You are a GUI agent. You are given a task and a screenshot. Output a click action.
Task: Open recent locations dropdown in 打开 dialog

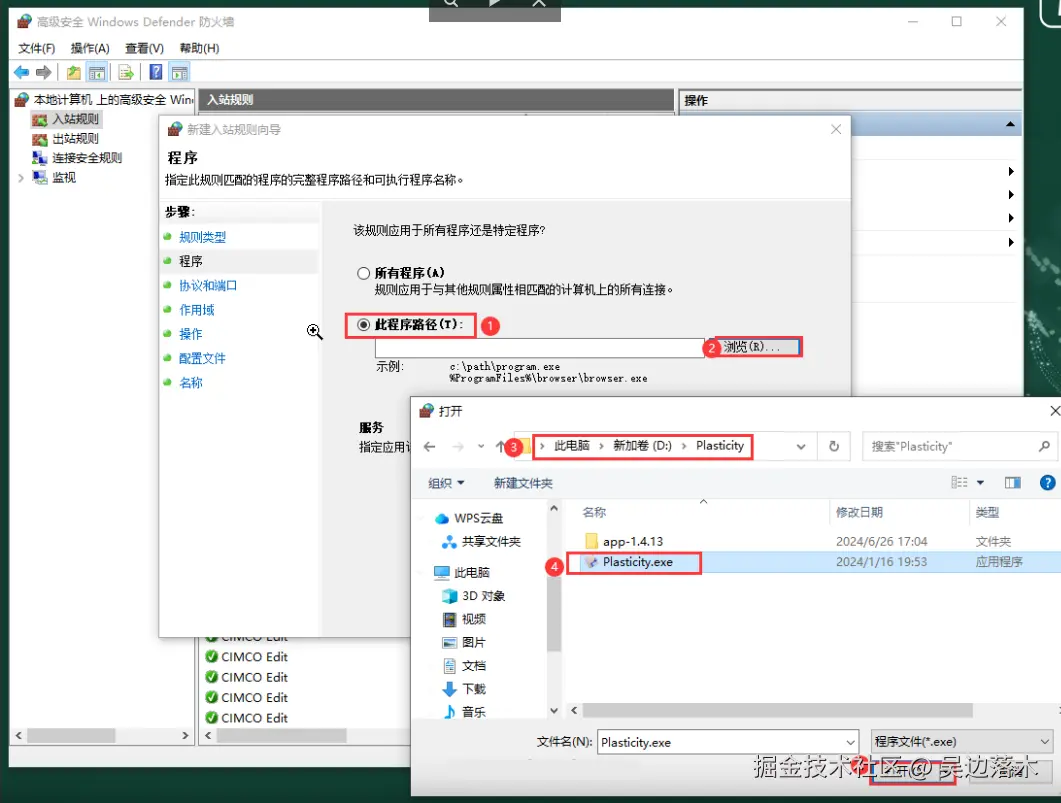(x=481, y=446)
